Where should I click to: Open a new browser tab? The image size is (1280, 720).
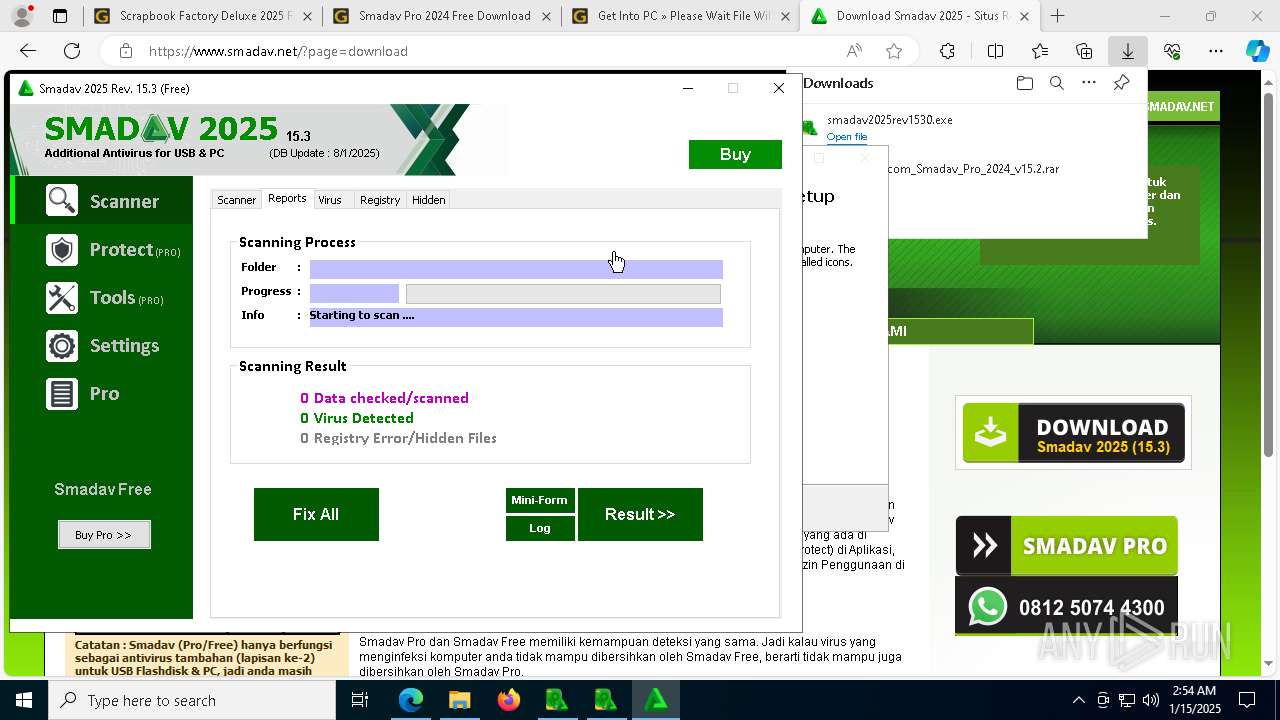pos(1057,16)
